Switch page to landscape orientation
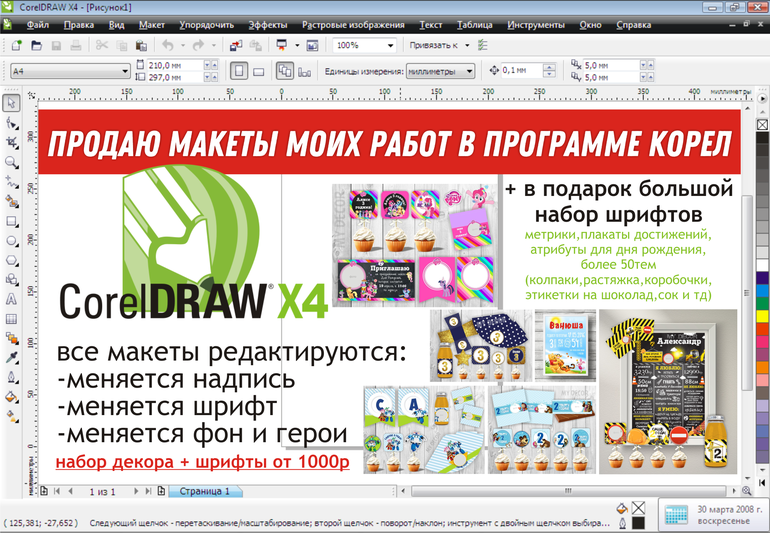Image resolution: width=770 pixels, height=533 pixels. pyautogui.click(x=259, y=71)
